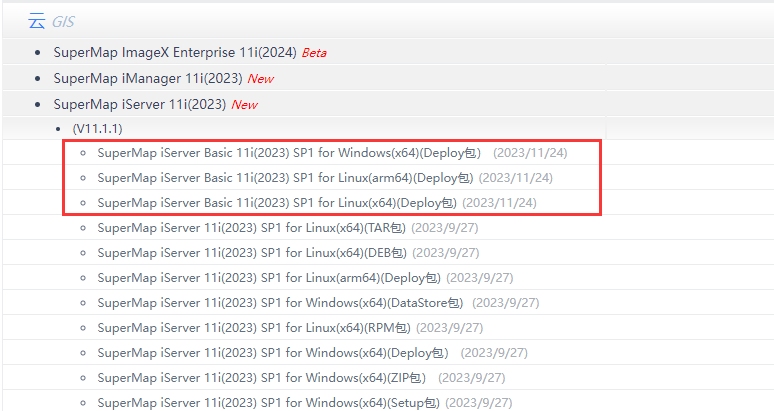Download iServer SP1 for Linux(x64) TAR package

coord(252,228)
